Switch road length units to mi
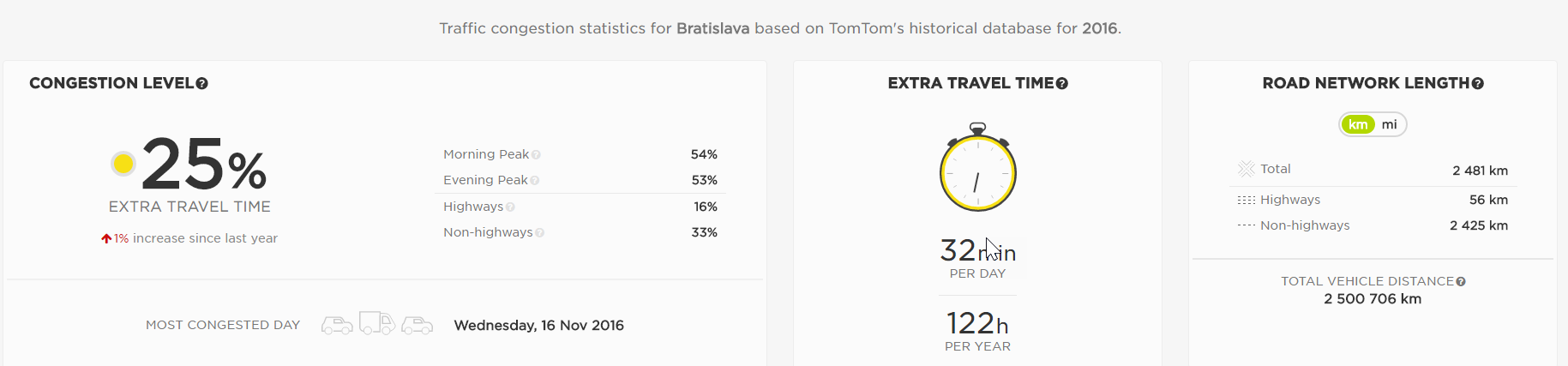This screenshot has width=1568, height=366. [x=1390, y=125]
